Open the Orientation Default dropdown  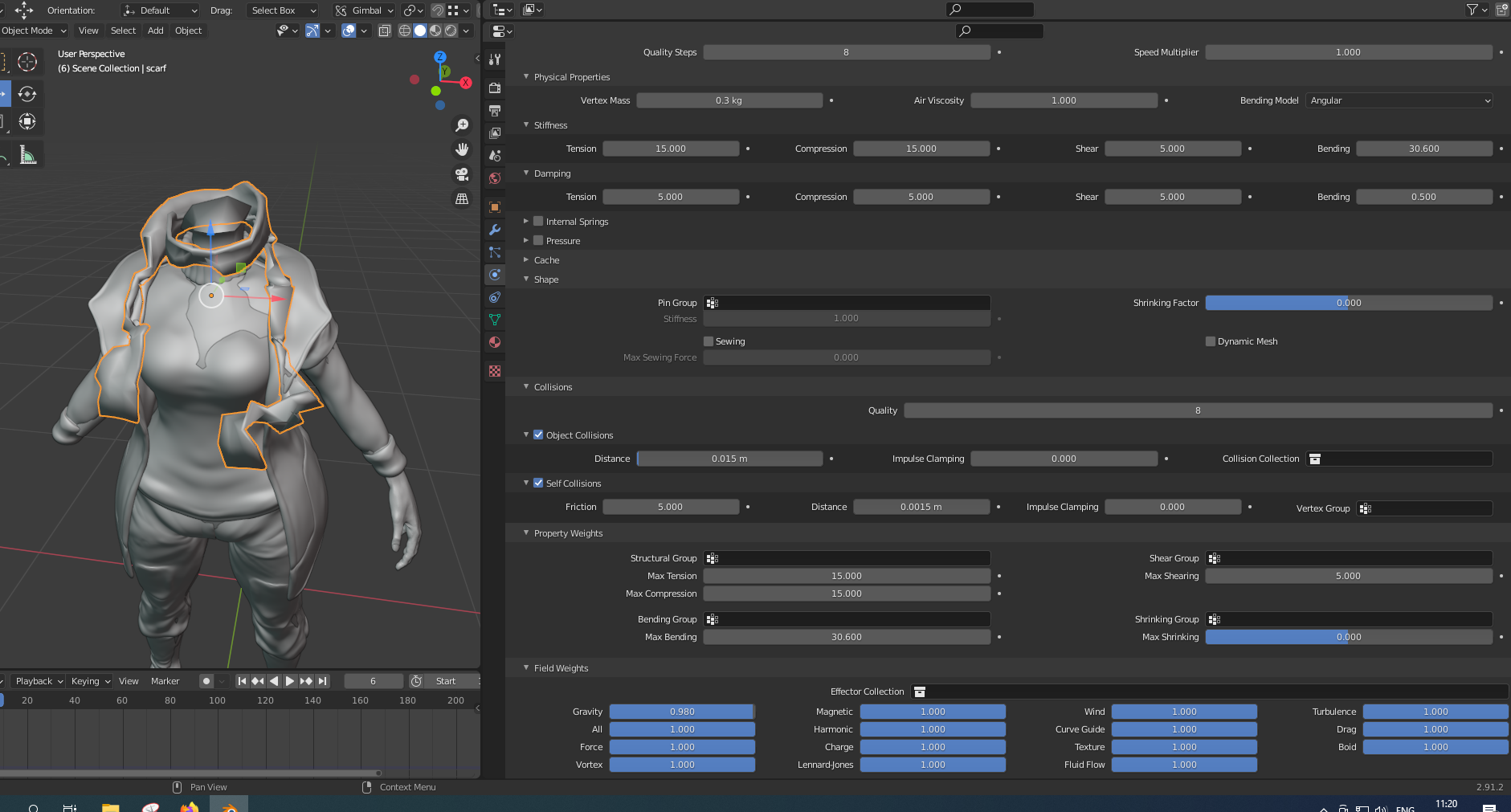click(160, 10)
